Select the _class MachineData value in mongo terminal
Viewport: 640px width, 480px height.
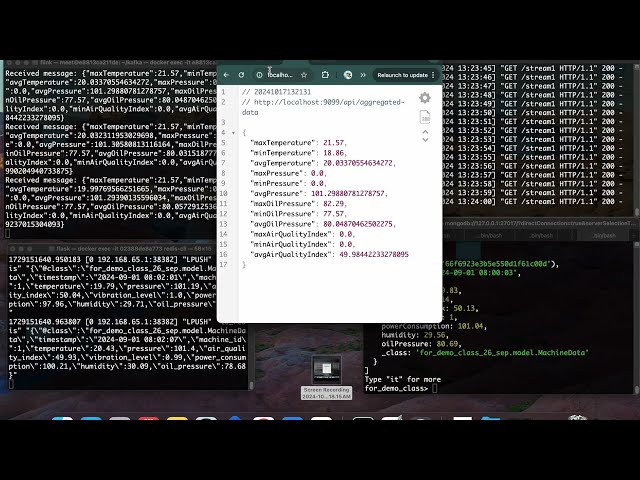(x=502, y=353)
